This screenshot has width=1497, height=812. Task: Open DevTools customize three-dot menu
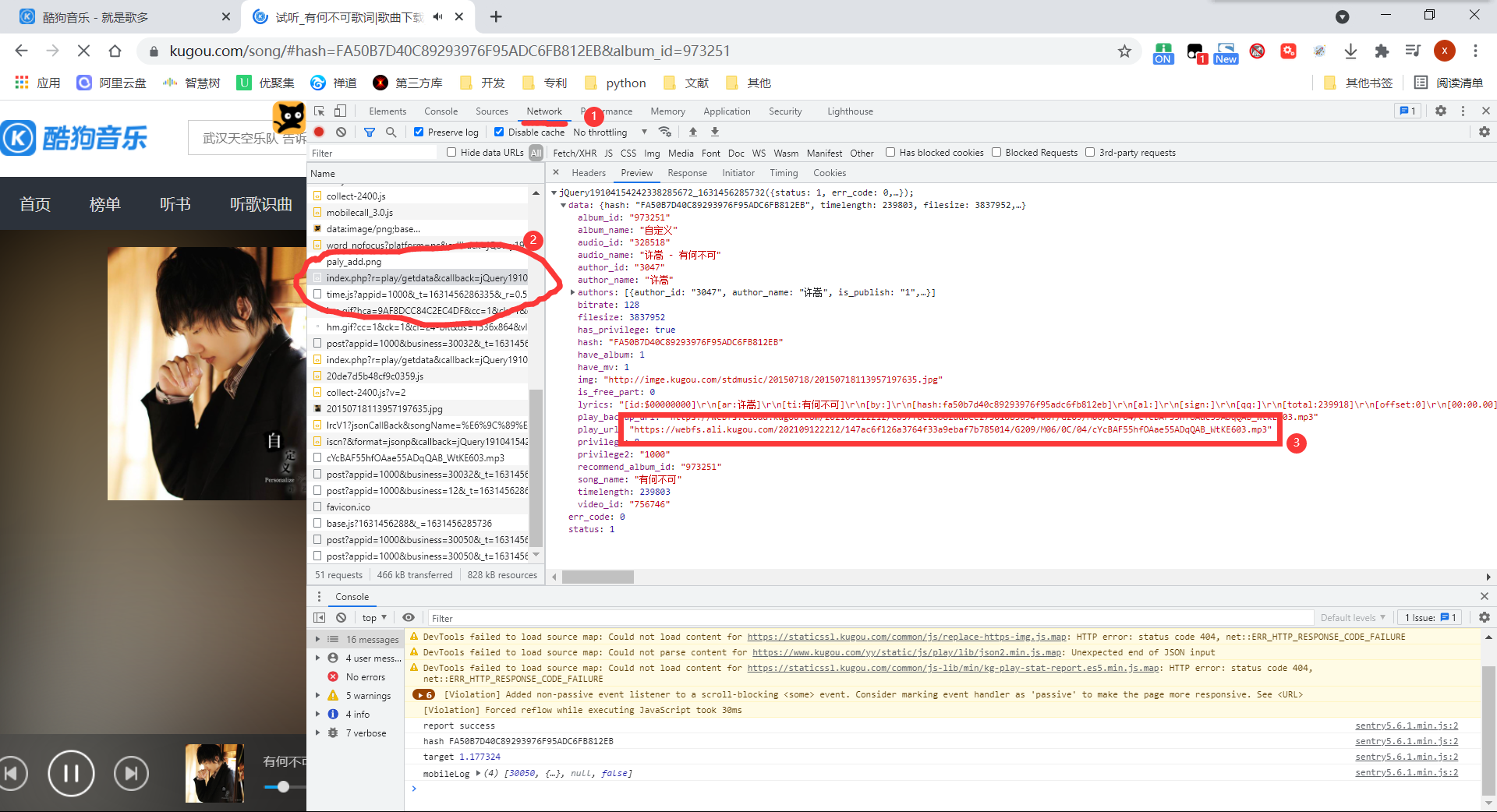tap(1463, 111)
